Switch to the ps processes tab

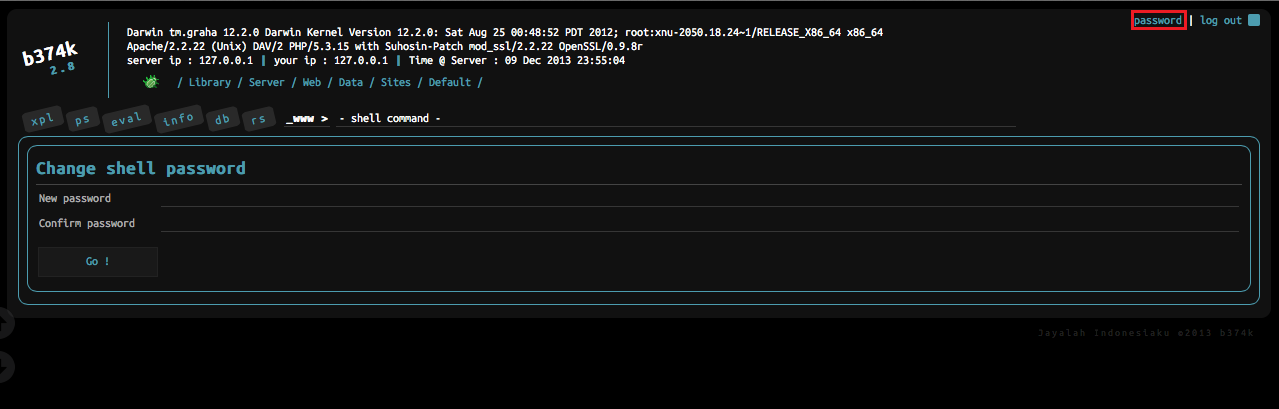83,121
